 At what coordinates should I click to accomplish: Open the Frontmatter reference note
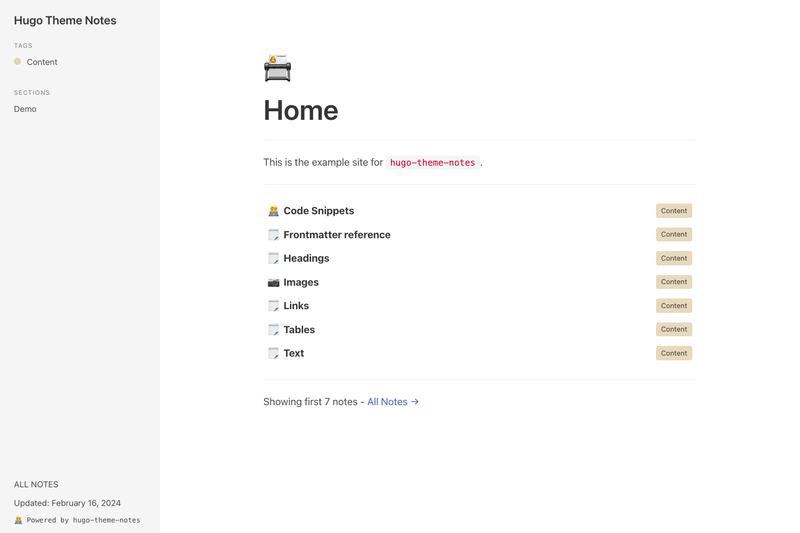pos(337,235)
